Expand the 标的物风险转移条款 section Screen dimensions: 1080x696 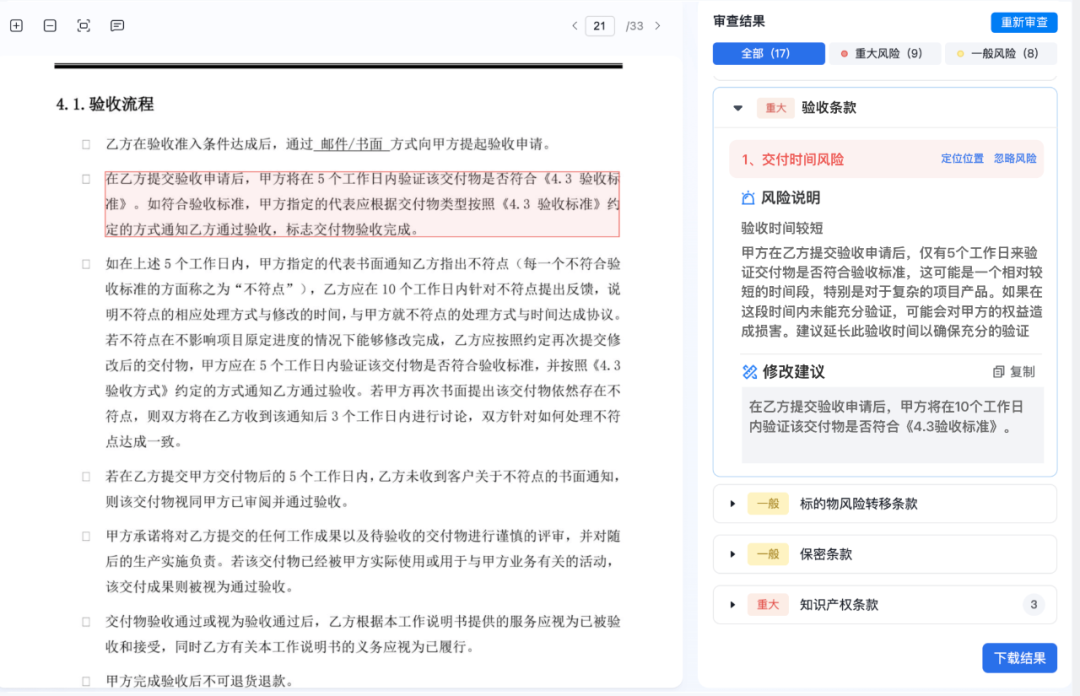[731, 503]
